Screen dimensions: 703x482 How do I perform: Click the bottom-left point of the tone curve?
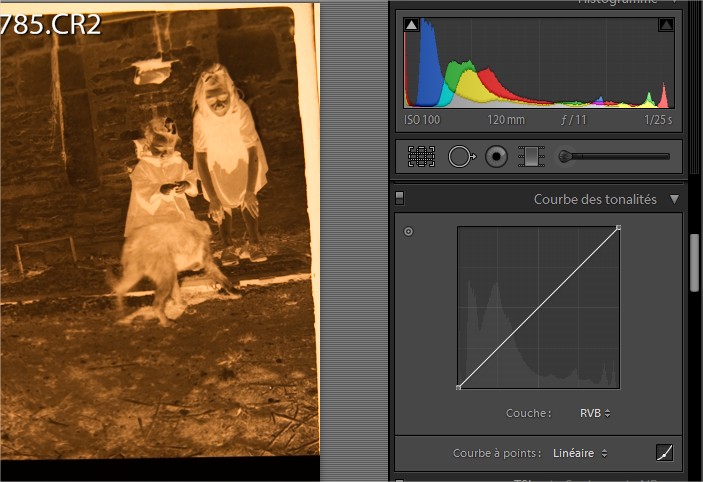point(459,387)
